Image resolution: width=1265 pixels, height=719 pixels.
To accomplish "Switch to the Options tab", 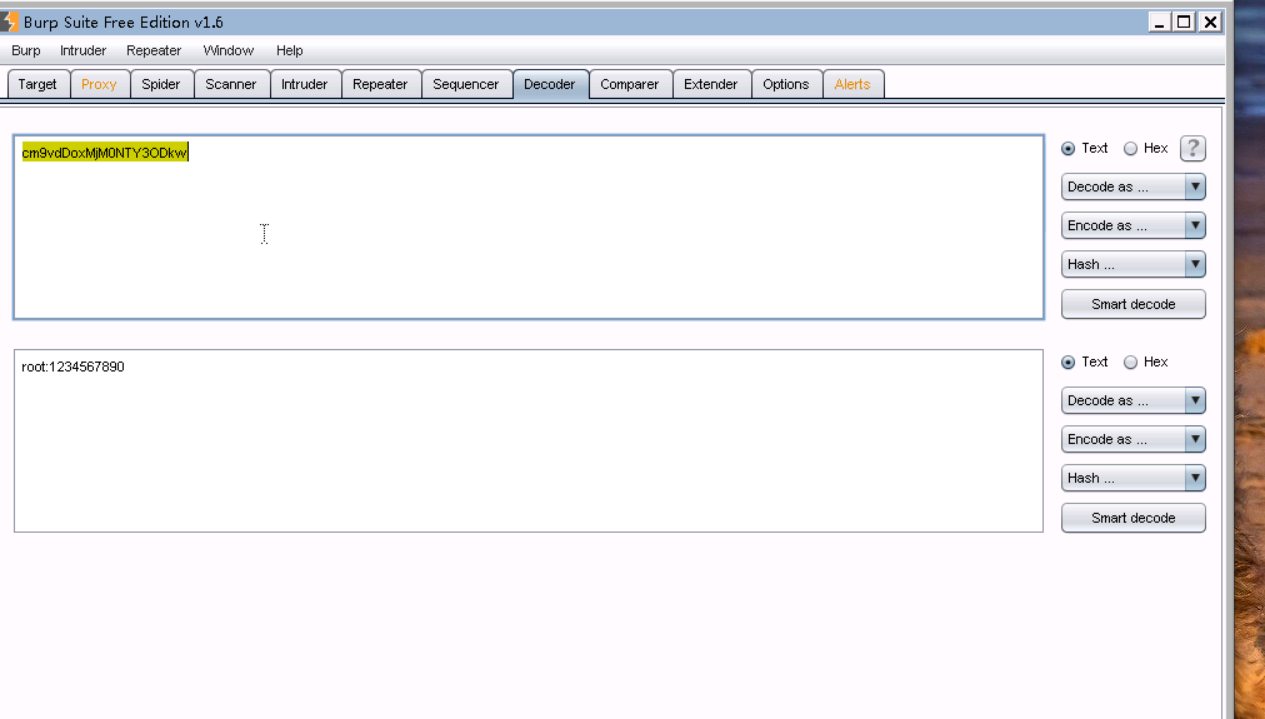I will [x=786, y=85].
